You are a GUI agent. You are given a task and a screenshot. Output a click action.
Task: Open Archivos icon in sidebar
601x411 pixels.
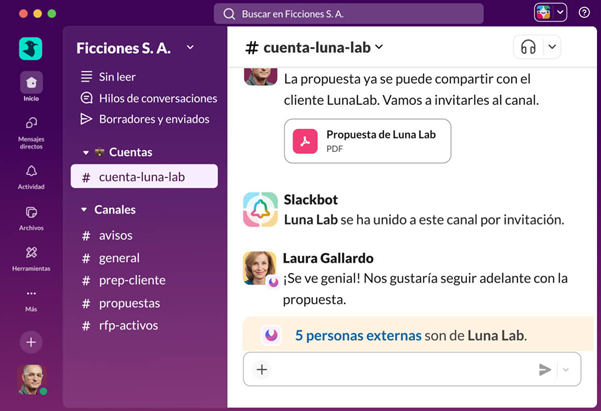pos(31,213)
